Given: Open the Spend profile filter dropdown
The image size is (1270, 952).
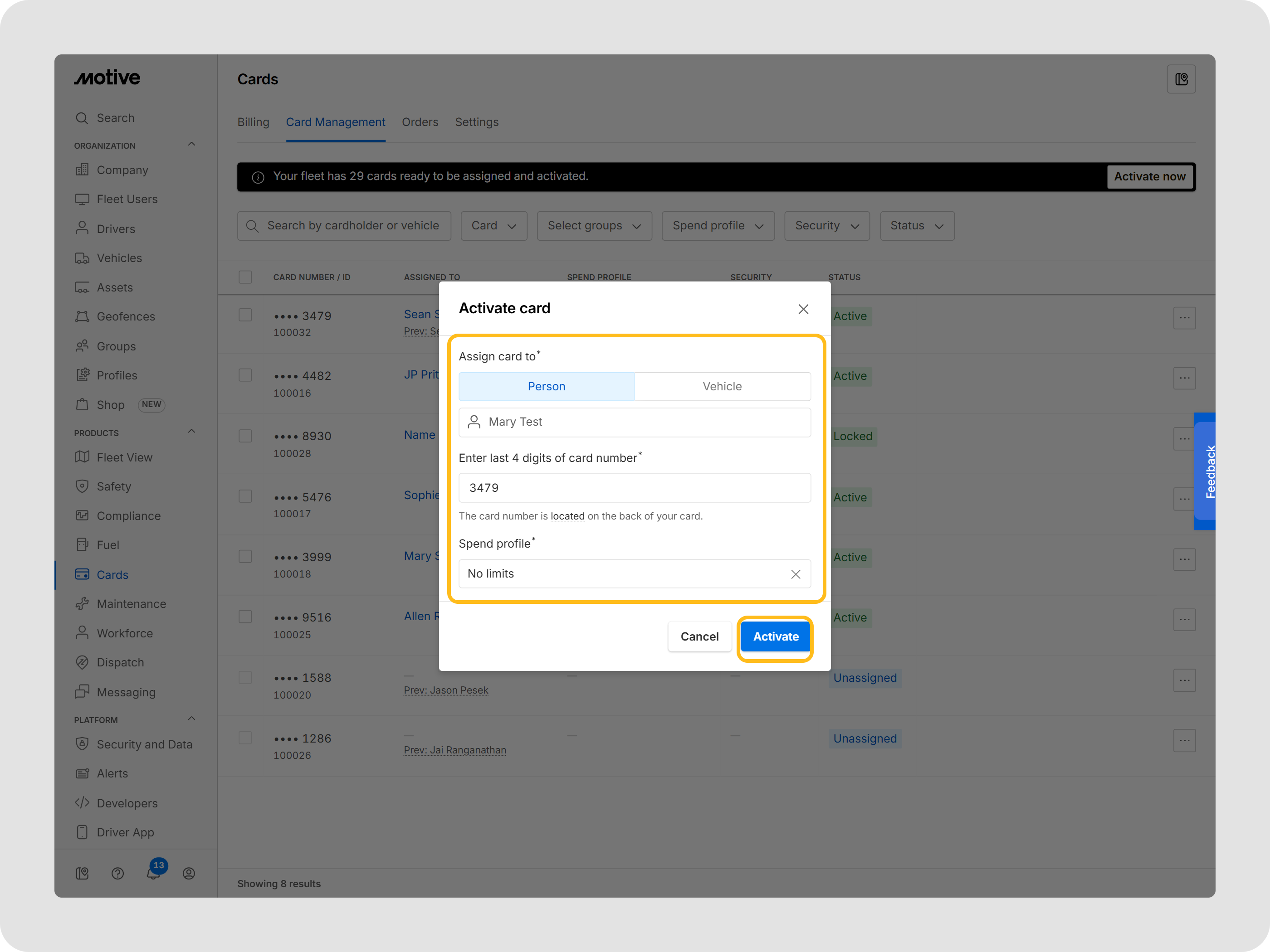Looking at the screenshot, I should [x=718, y=225].
